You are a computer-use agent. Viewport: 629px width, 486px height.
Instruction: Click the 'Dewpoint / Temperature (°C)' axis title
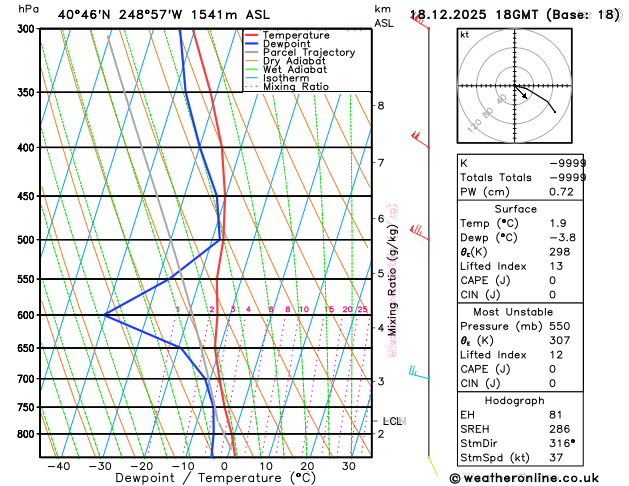(215, 478)
